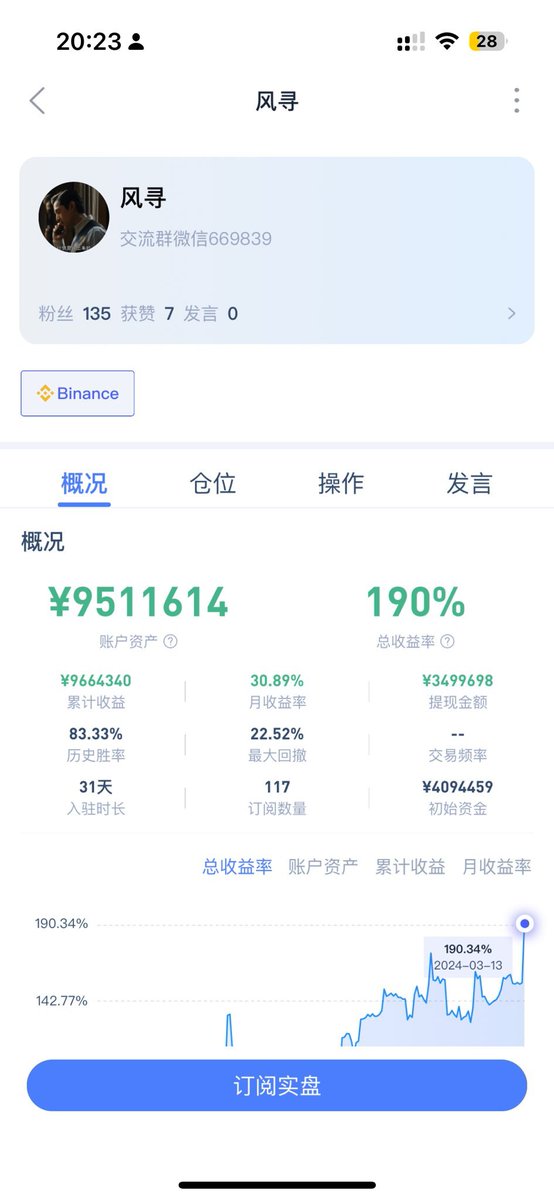The image size is (554, 1200).
Task: Tap the 142.77% chart axis label
Action: pyautogui.click(x=62, y=1000)
